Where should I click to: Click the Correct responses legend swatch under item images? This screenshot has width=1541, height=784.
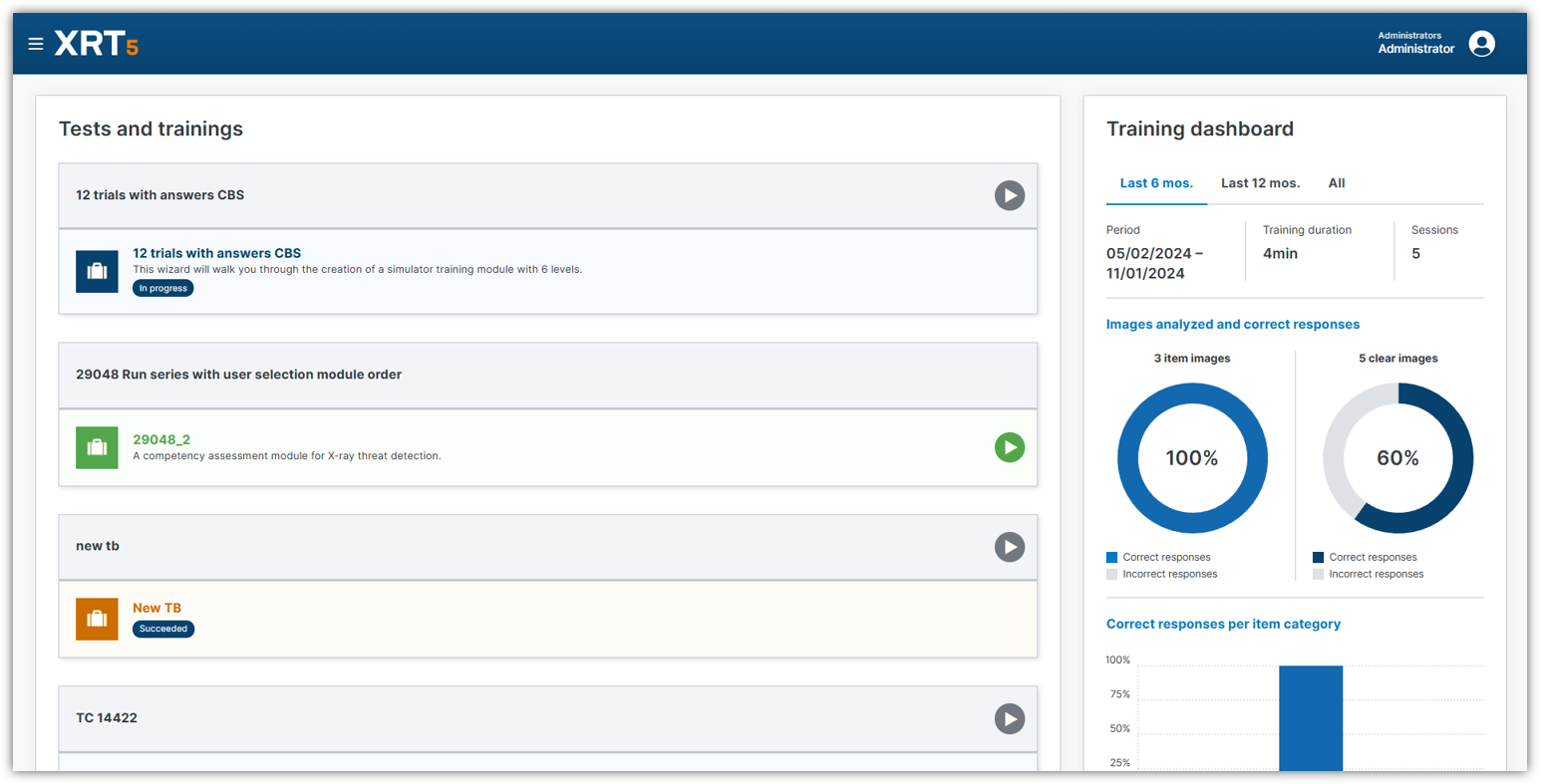click(1111, 557)
